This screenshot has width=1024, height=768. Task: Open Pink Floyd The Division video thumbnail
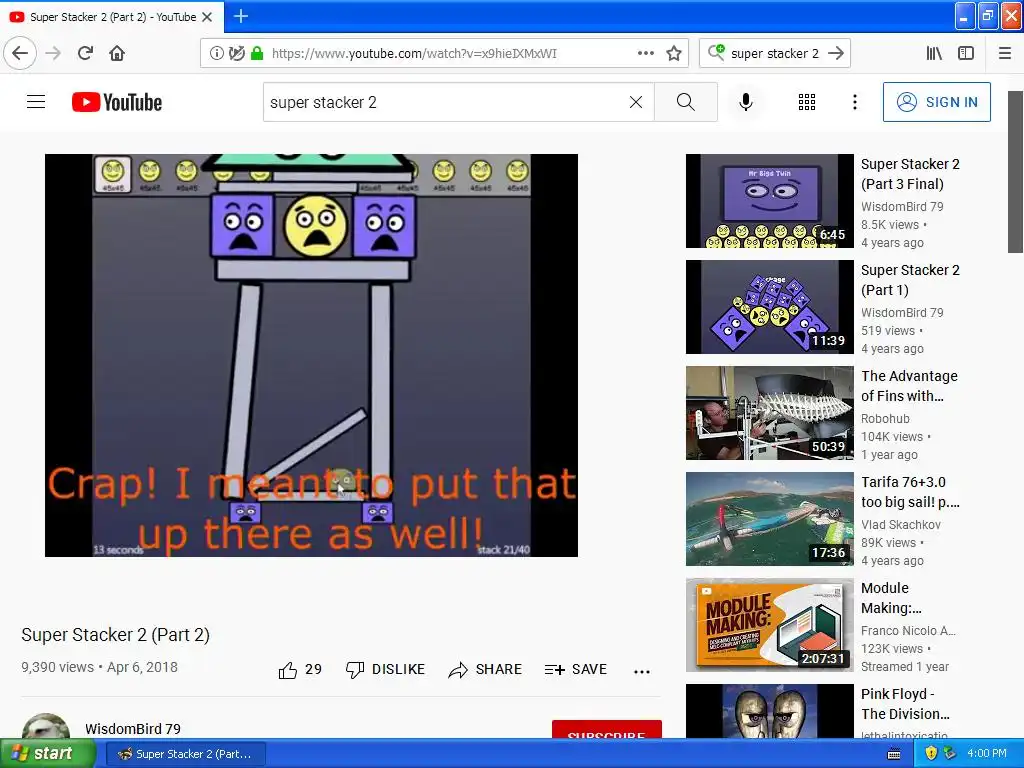pos(769,711)
